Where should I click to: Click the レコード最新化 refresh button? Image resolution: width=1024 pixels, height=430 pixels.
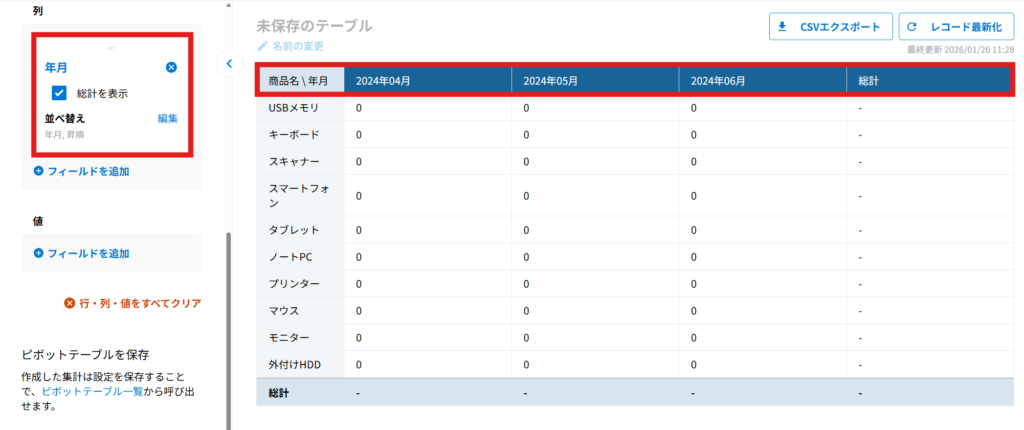(x=957, y=27)
